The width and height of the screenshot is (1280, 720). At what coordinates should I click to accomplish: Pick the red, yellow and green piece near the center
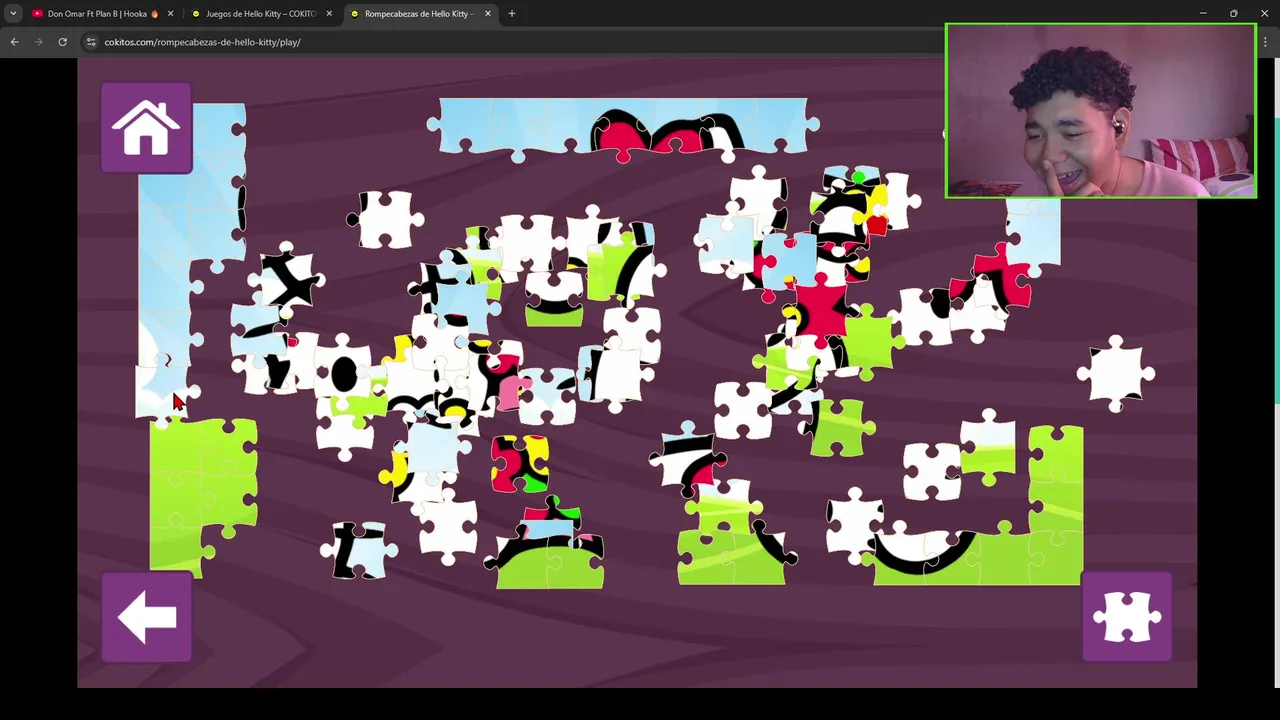click(520, 463)
